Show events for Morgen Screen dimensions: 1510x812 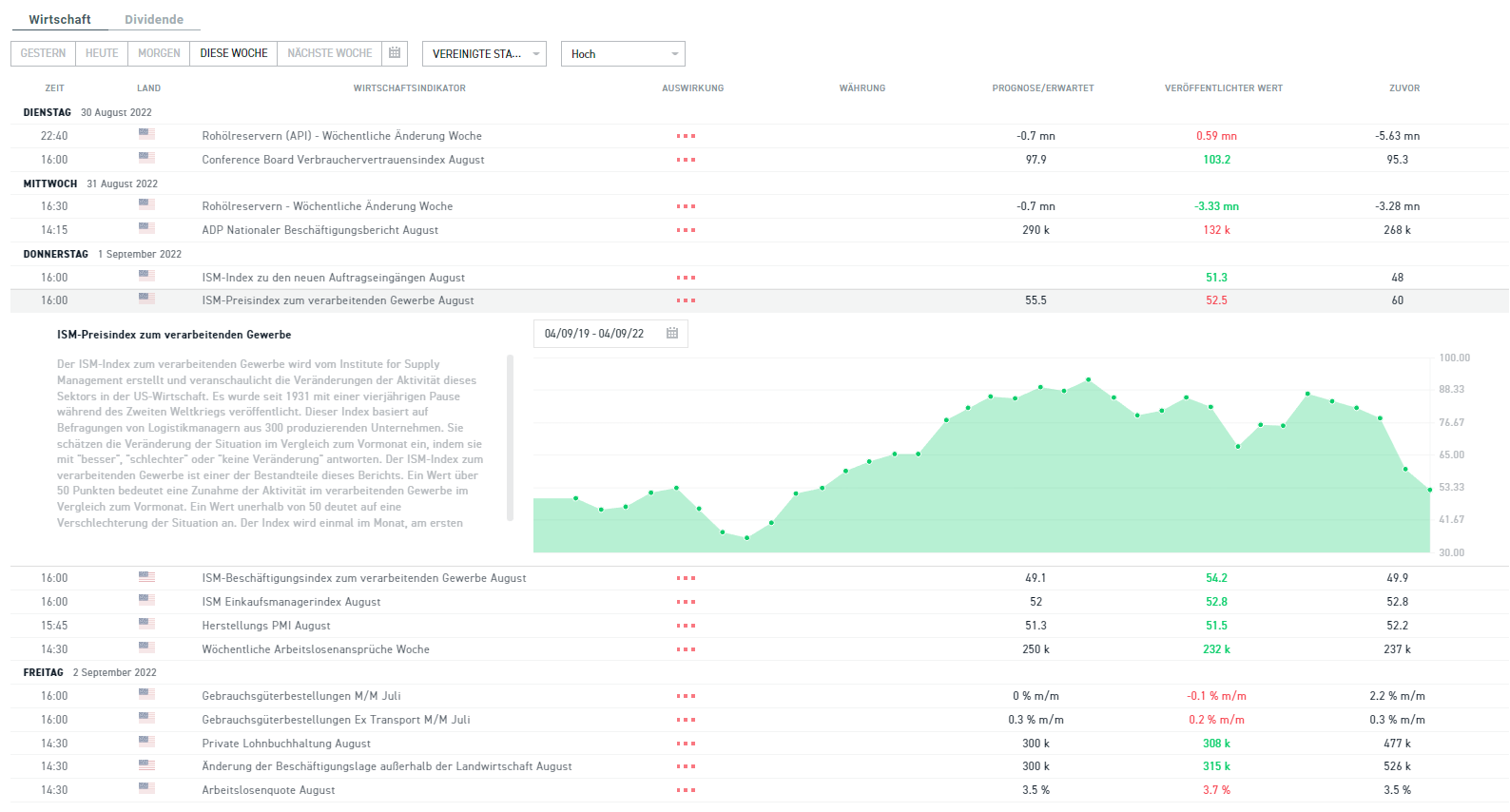[159, 53]
